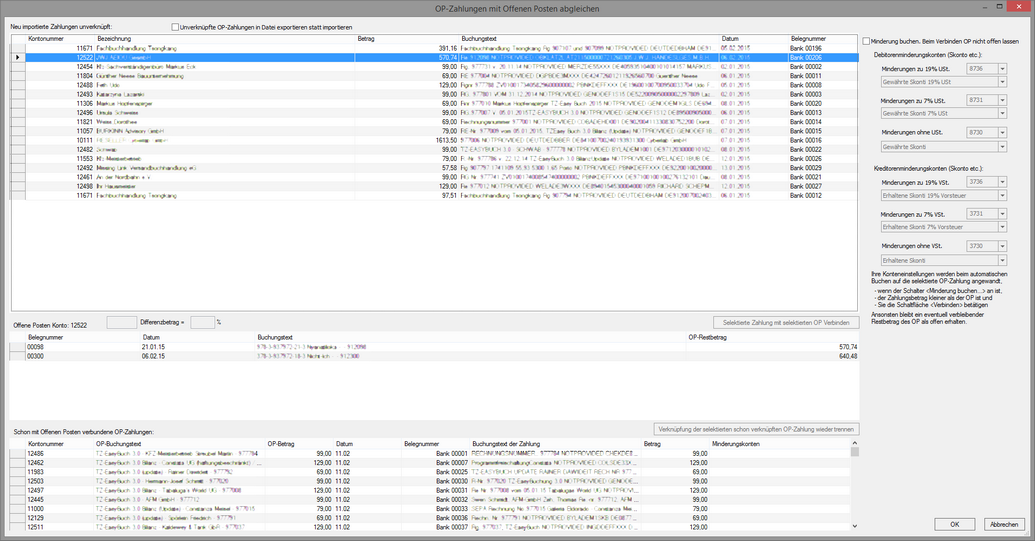Image resolution: width=1035 pixels, height=541 pixels.
Task: Click 'Bank 00206' Belegnummer cell
Action: click(x=823, y=57)
